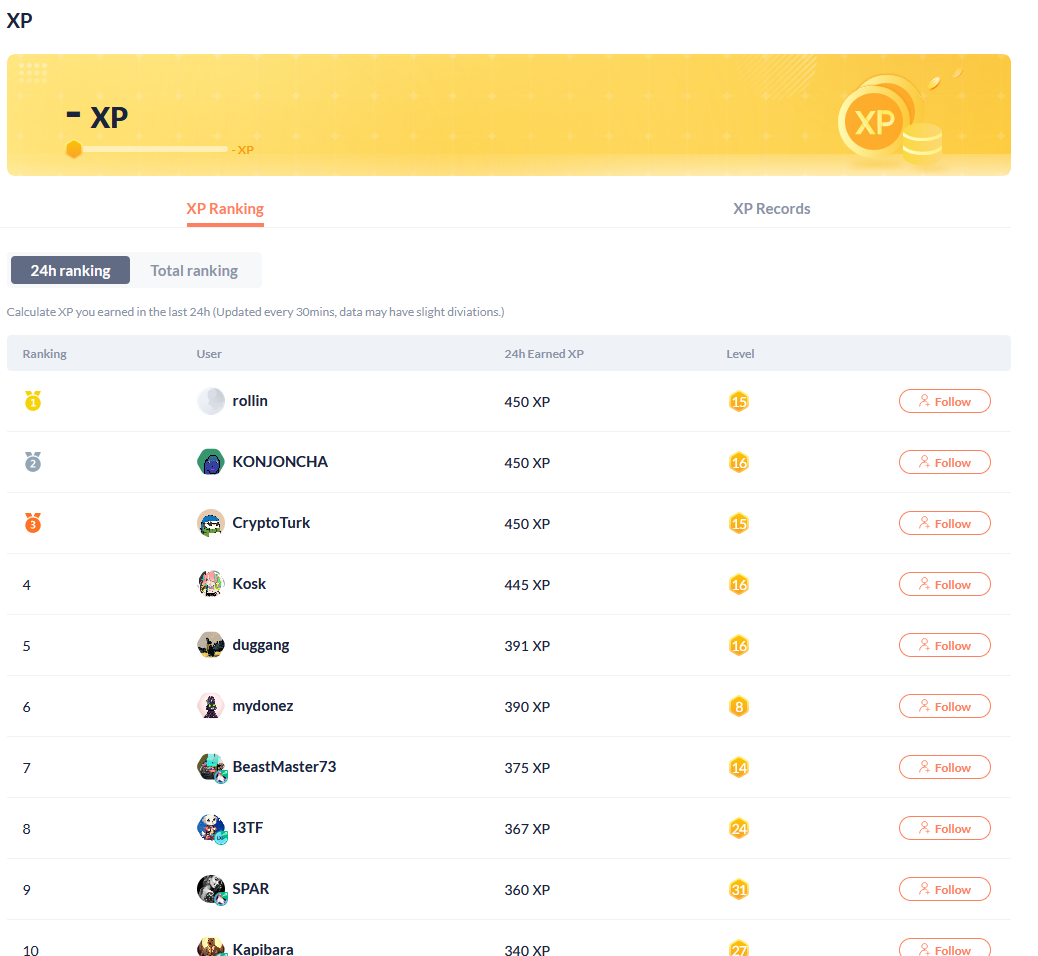The image size is (1038, 956).
Task: Click I3TF's avatar icon
Action: coord(211,828)
